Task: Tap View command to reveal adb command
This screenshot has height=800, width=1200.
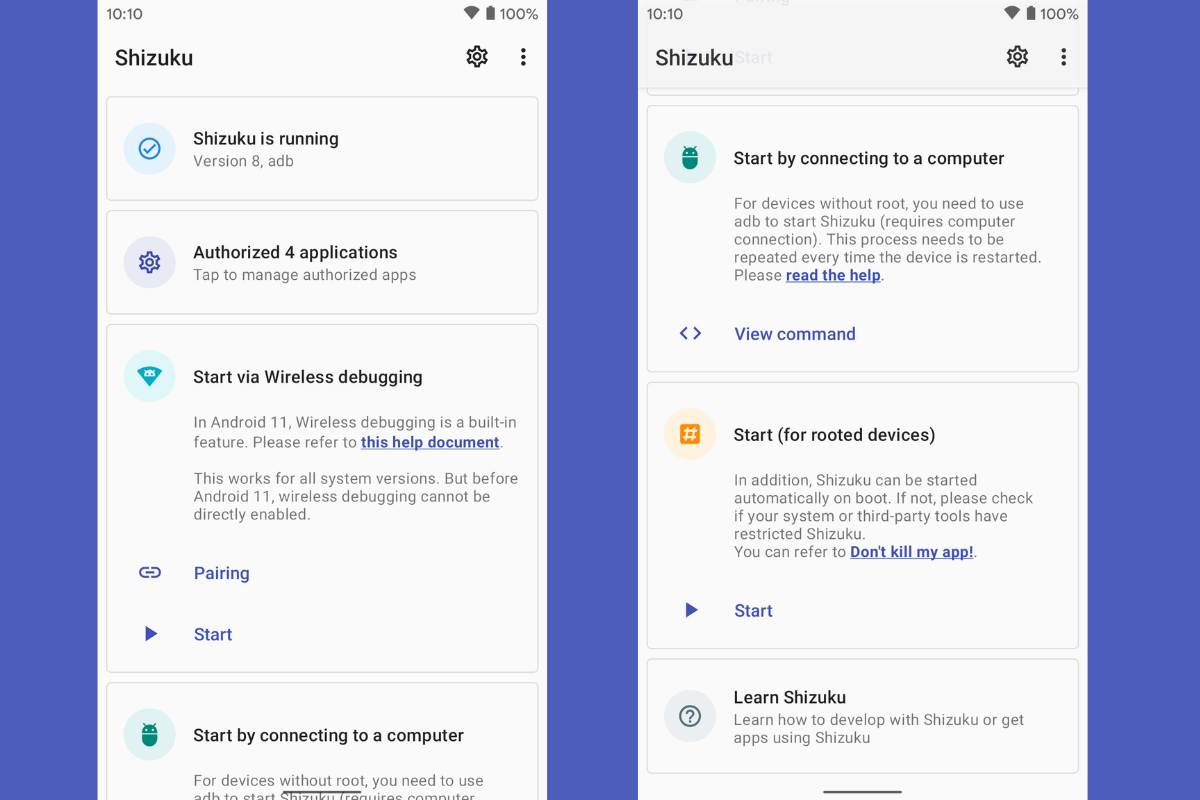Action: tap(794, 333)
